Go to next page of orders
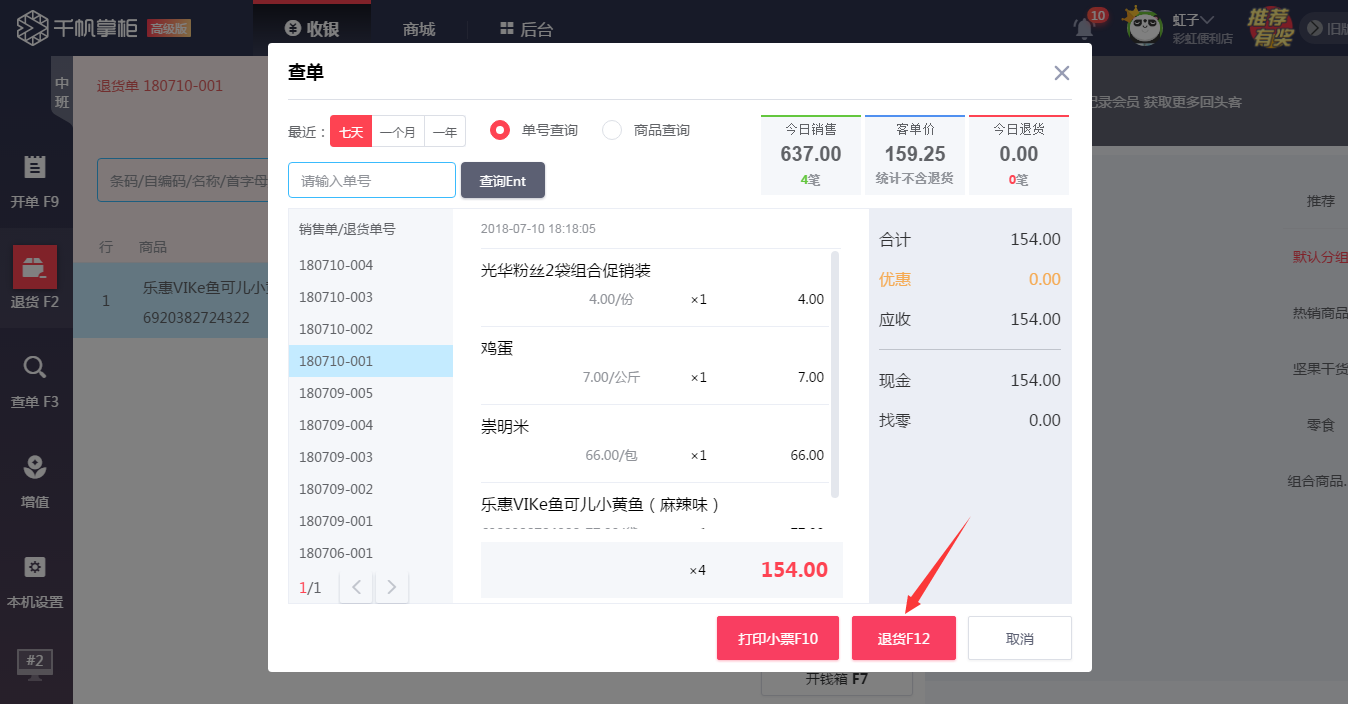 point(392,587)
